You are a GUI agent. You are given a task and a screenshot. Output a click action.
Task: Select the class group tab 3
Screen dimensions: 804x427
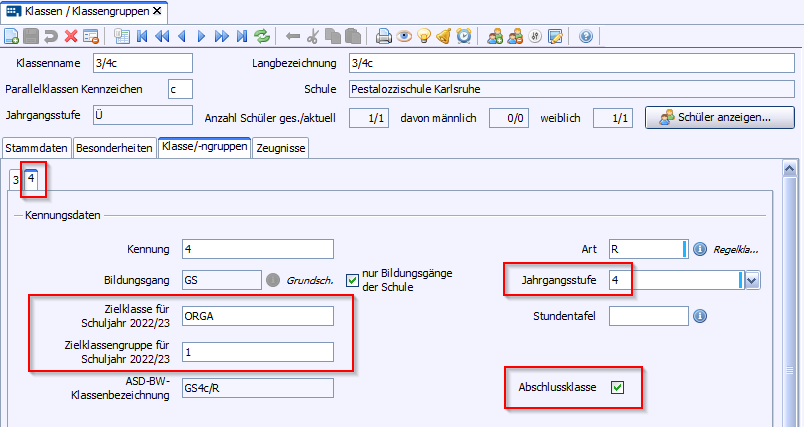15,180
